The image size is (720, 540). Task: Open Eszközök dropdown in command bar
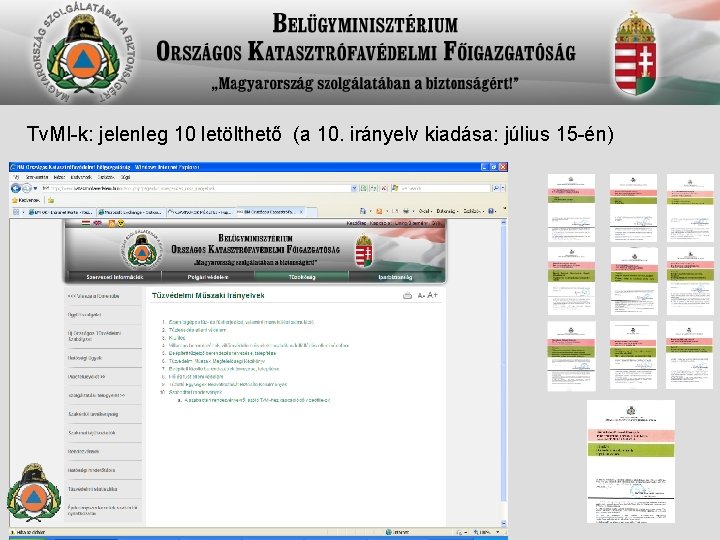pyautogui.click(x=473, y=211)
